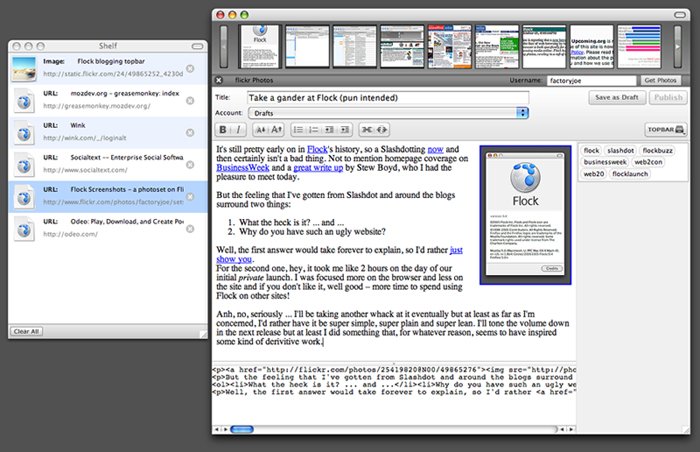Click the slashdot tag
This screenshot has width=700, height=452.
(620, 151)
